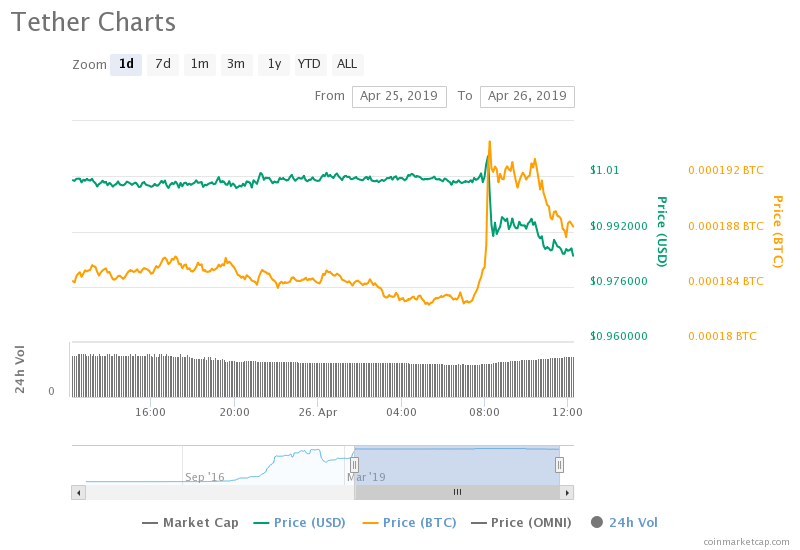Select the 7d zoom range
Screen dimensions: 800x550
(163, 65)
